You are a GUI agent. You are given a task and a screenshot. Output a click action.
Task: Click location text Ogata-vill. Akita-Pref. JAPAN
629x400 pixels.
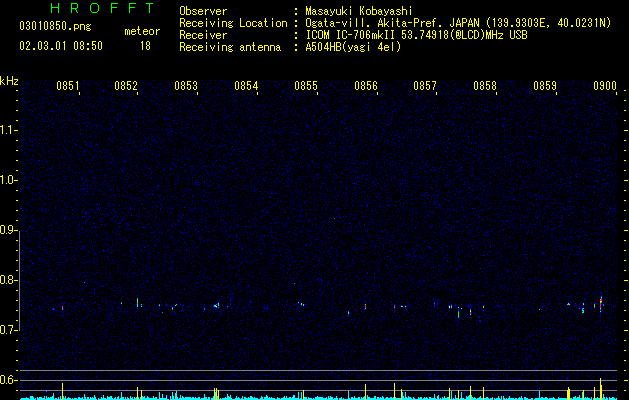392,23
